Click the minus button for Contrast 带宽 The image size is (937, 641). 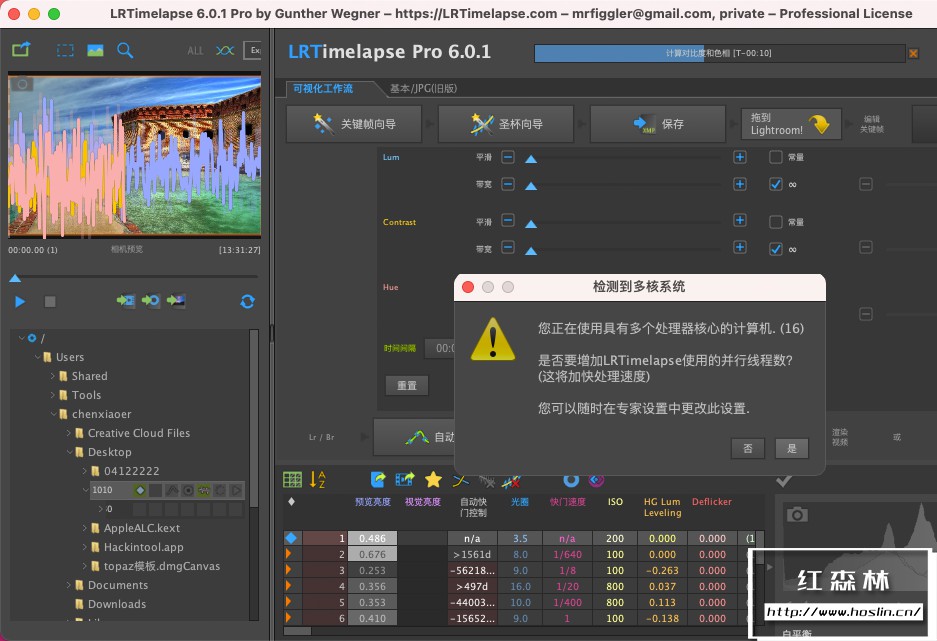(508, 247)
